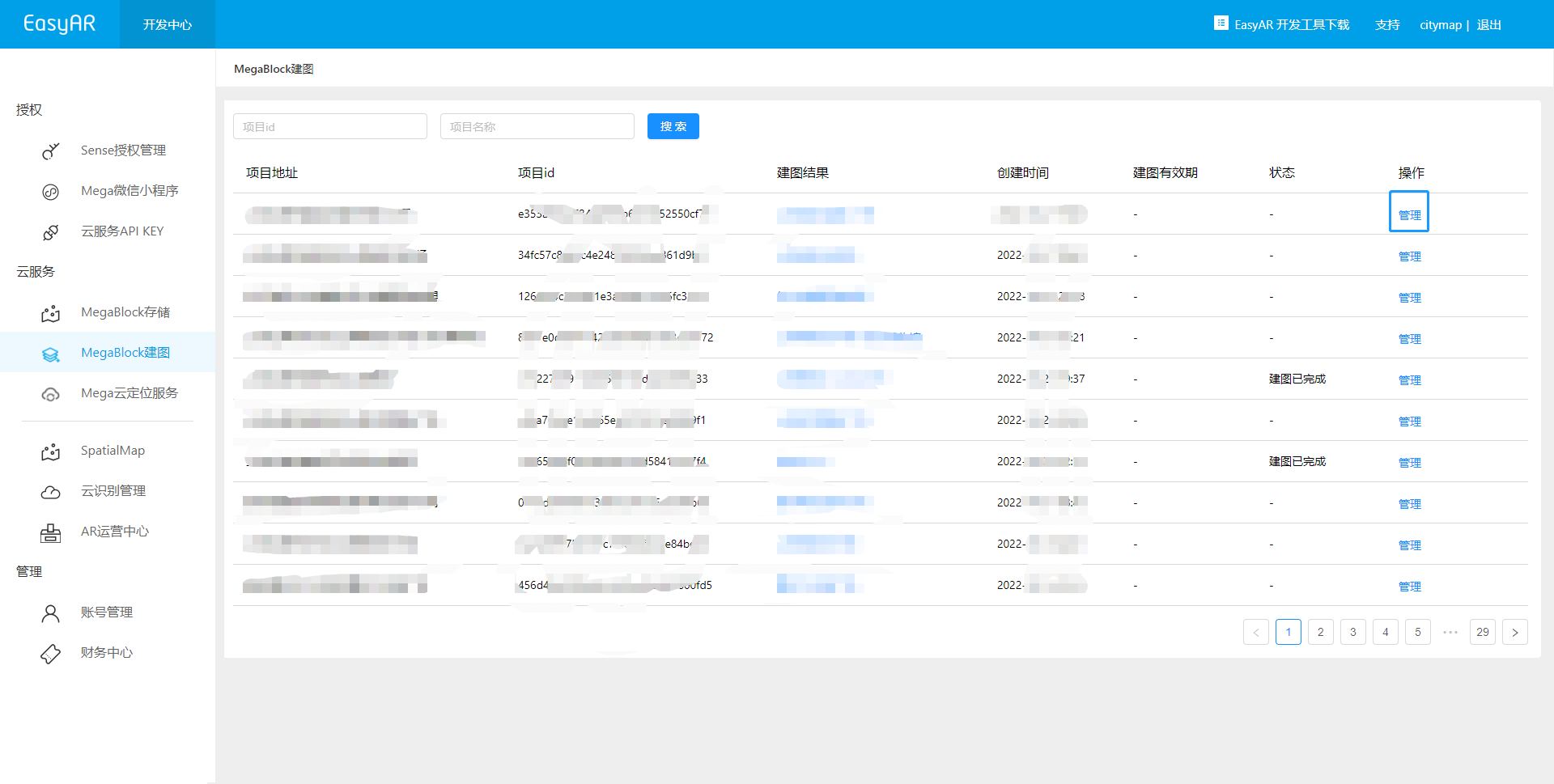
Task: Click the 云服务API KEY key icon
Action: coord(50,232)
